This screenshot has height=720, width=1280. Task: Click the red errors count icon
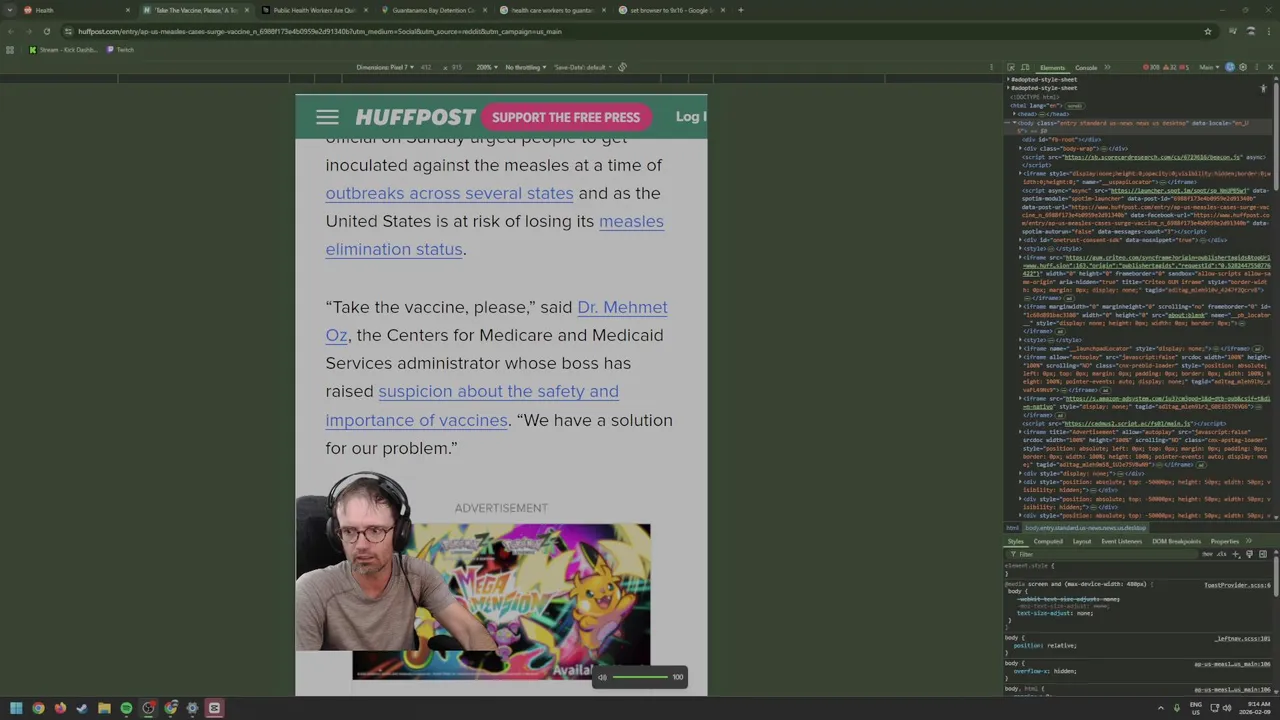[x=1150, y=67]
